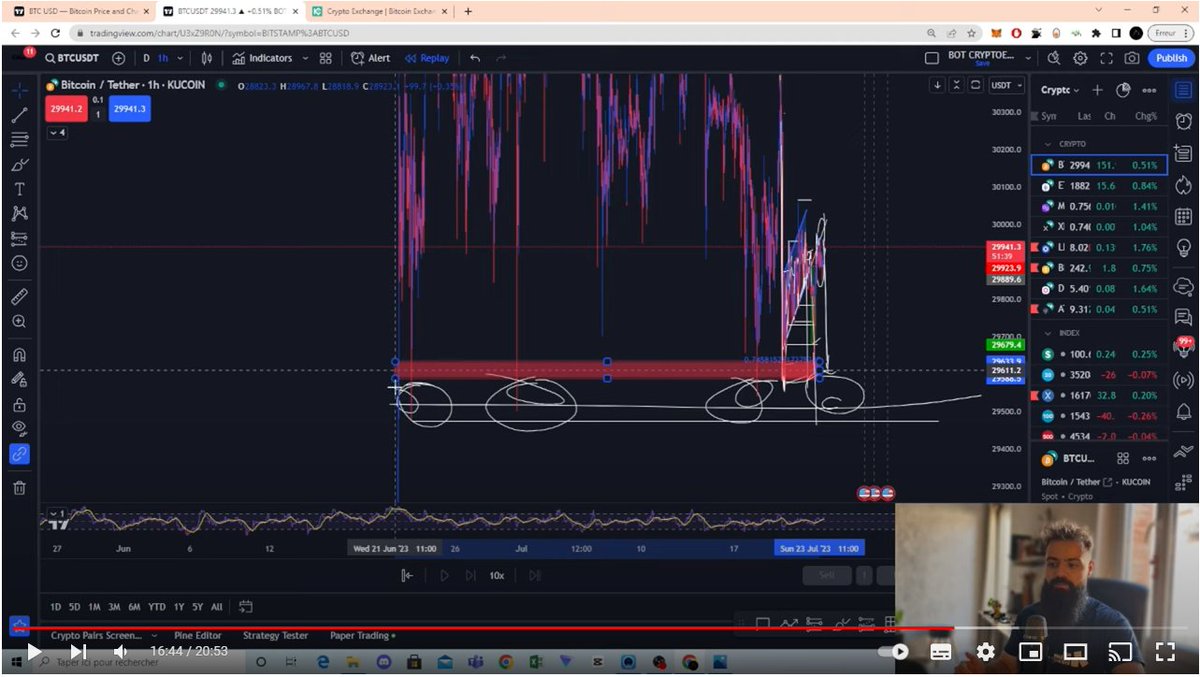Publish the trading idea
Screen dimensions: 1200x677
1171,58
